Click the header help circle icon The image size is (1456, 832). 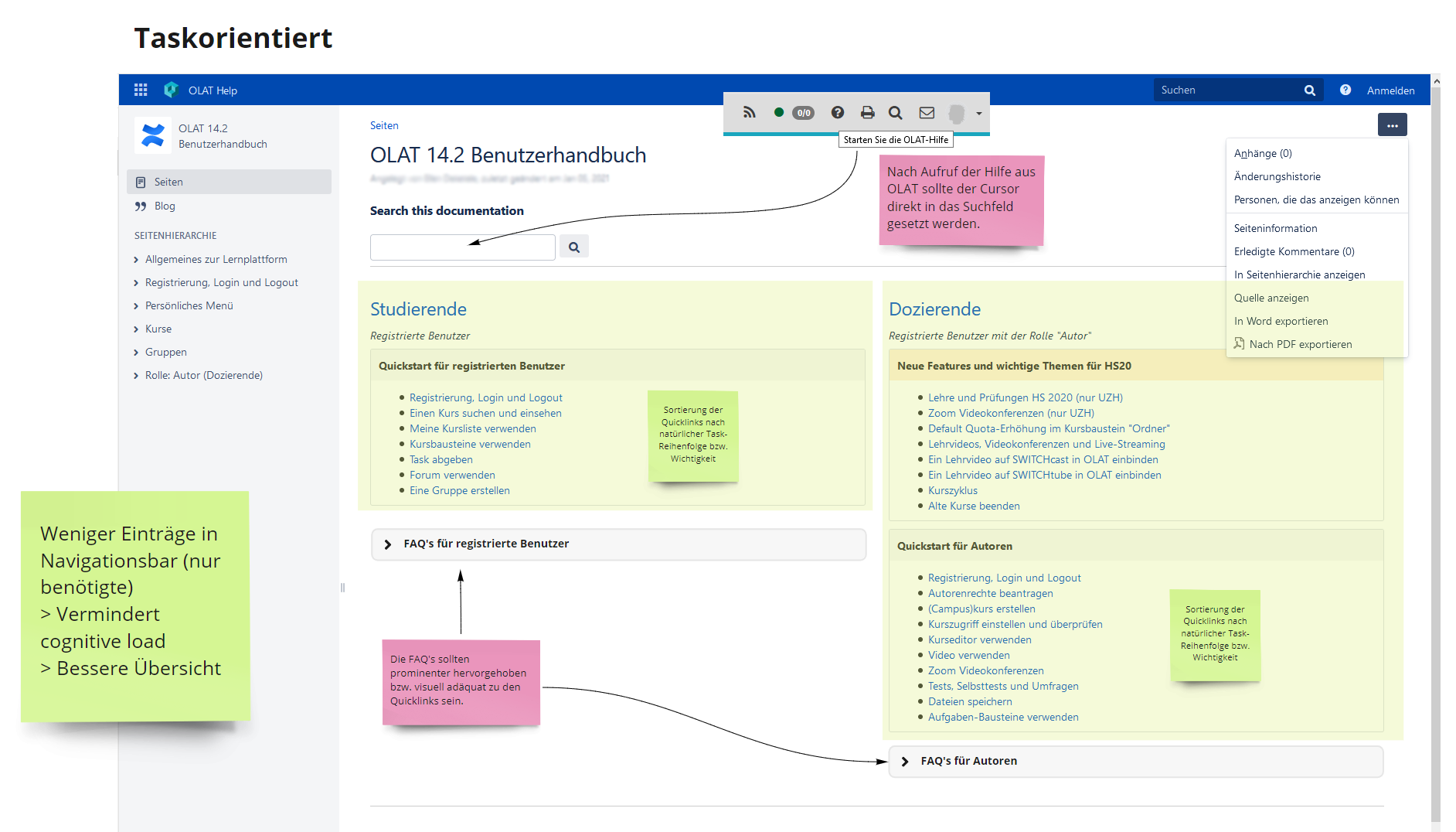1345,90
